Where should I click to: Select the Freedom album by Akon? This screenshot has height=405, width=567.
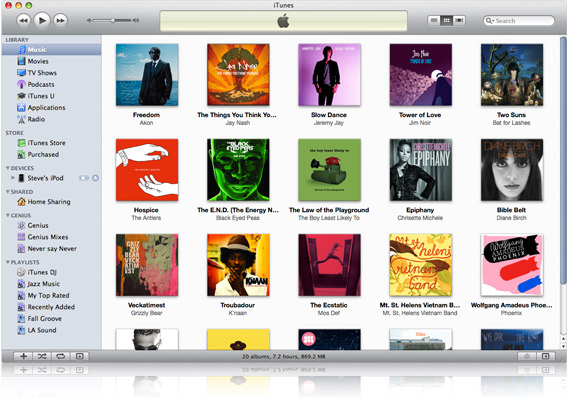[147, 75]
